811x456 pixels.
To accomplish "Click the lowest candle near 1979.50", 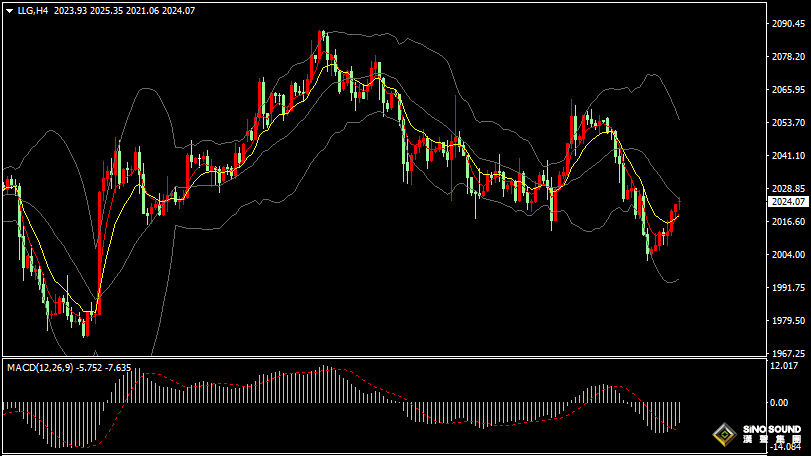I will (86, 328).
